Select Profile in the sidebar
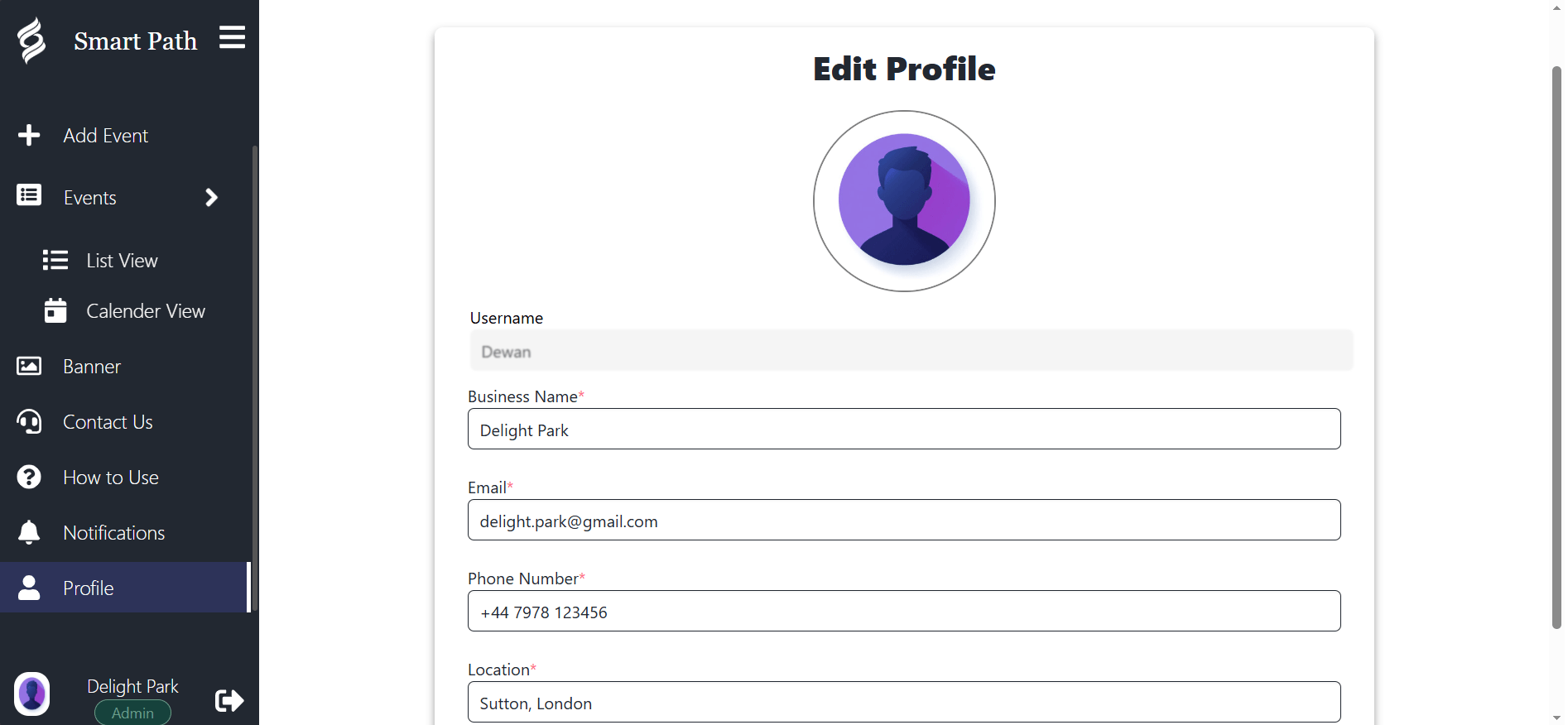 pos(89,588)
